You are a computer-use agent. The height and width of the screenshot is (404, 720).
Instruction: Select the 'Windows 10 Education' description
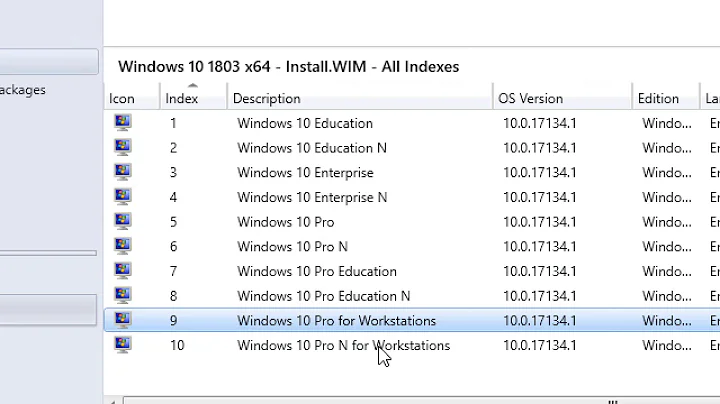pyautogui.click(x=305, y=123)
